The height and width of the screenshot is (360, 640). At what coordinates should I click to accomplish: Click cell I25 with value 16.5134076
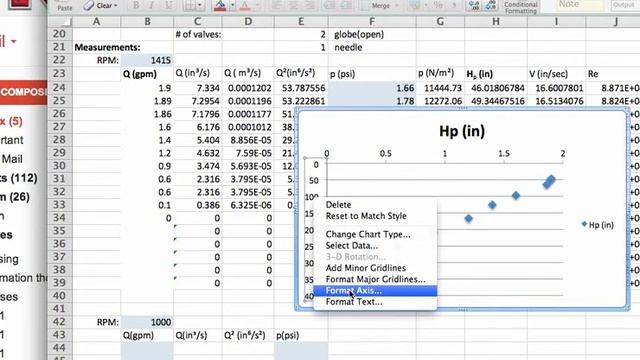(x=556, y=101)
